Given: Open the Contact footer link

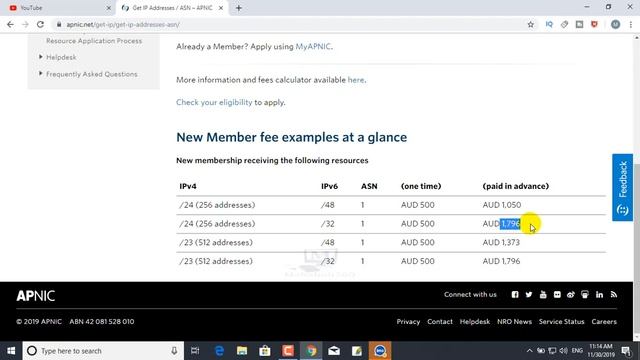Looking at the screenshot, I should (x=440, y=322).
